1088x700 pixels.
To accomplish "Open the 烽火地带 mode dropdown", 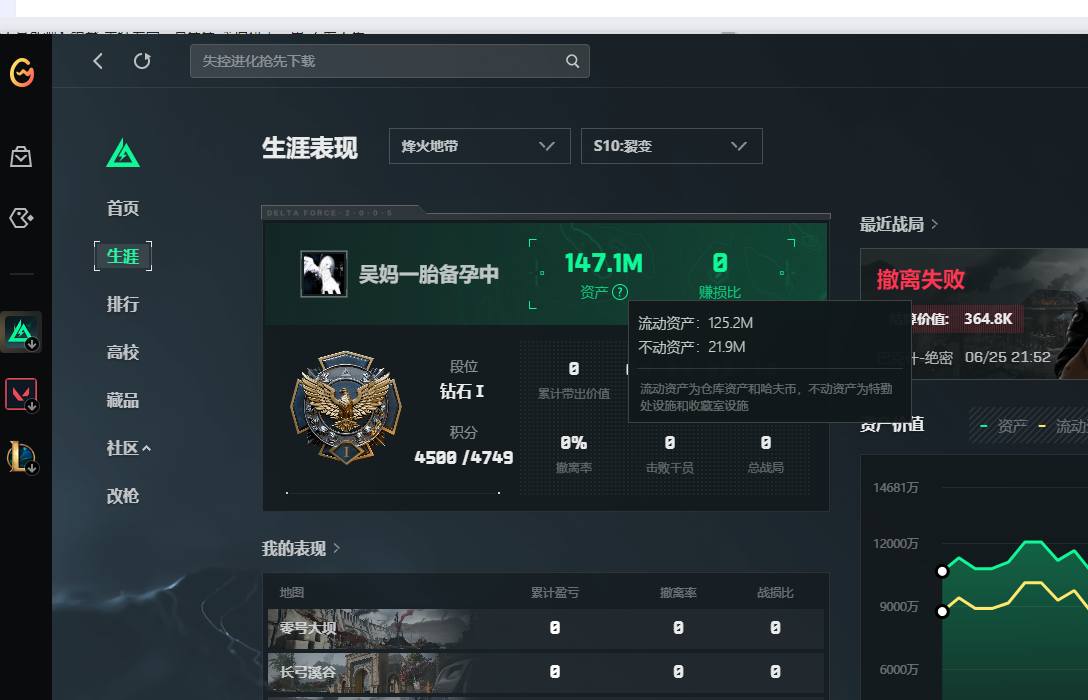I will (x=479, y=146).
